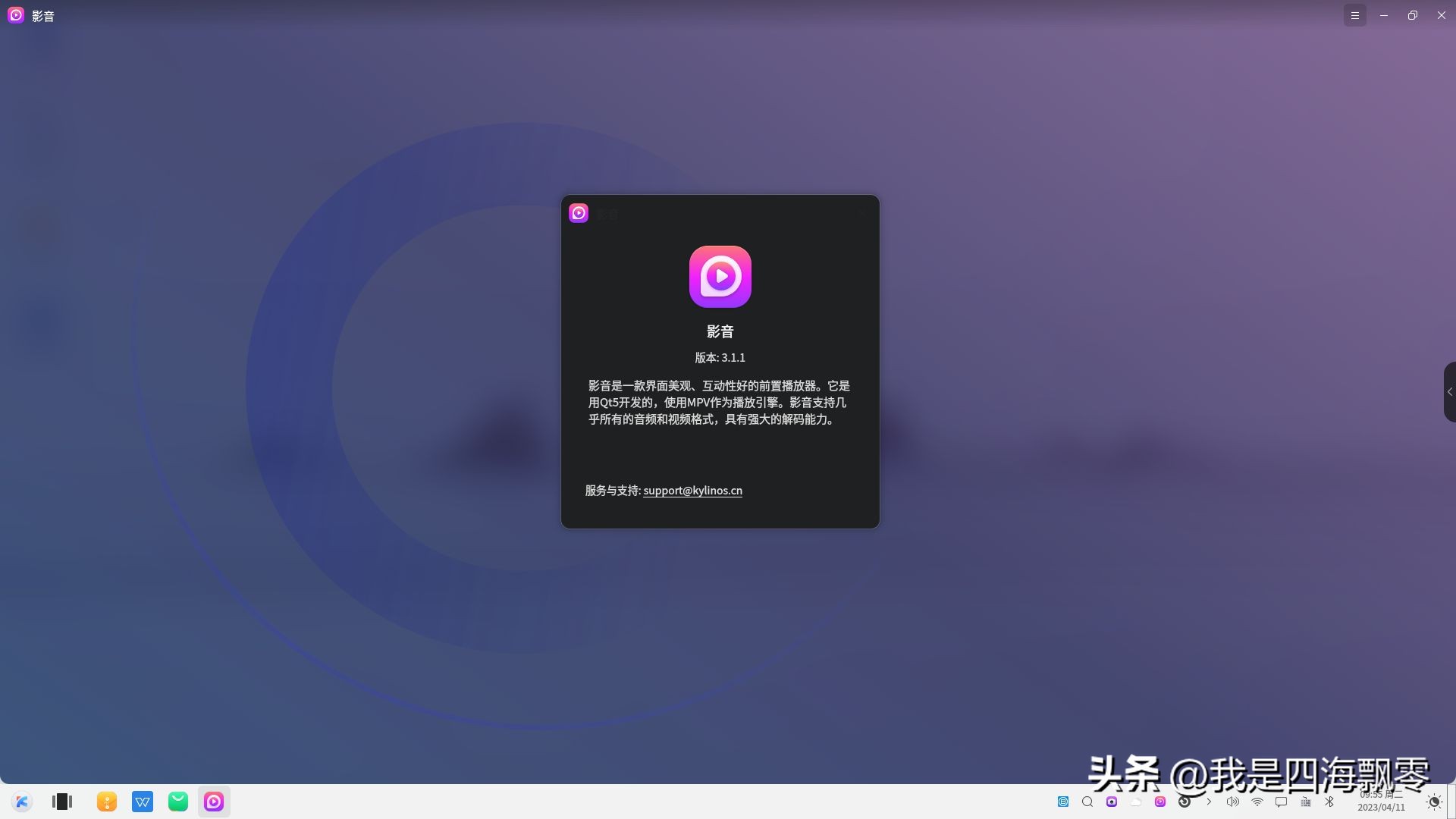Expand the right-edge playlist sidebar
Viewport: 1456px width, 819px height.
[1450, 392]
